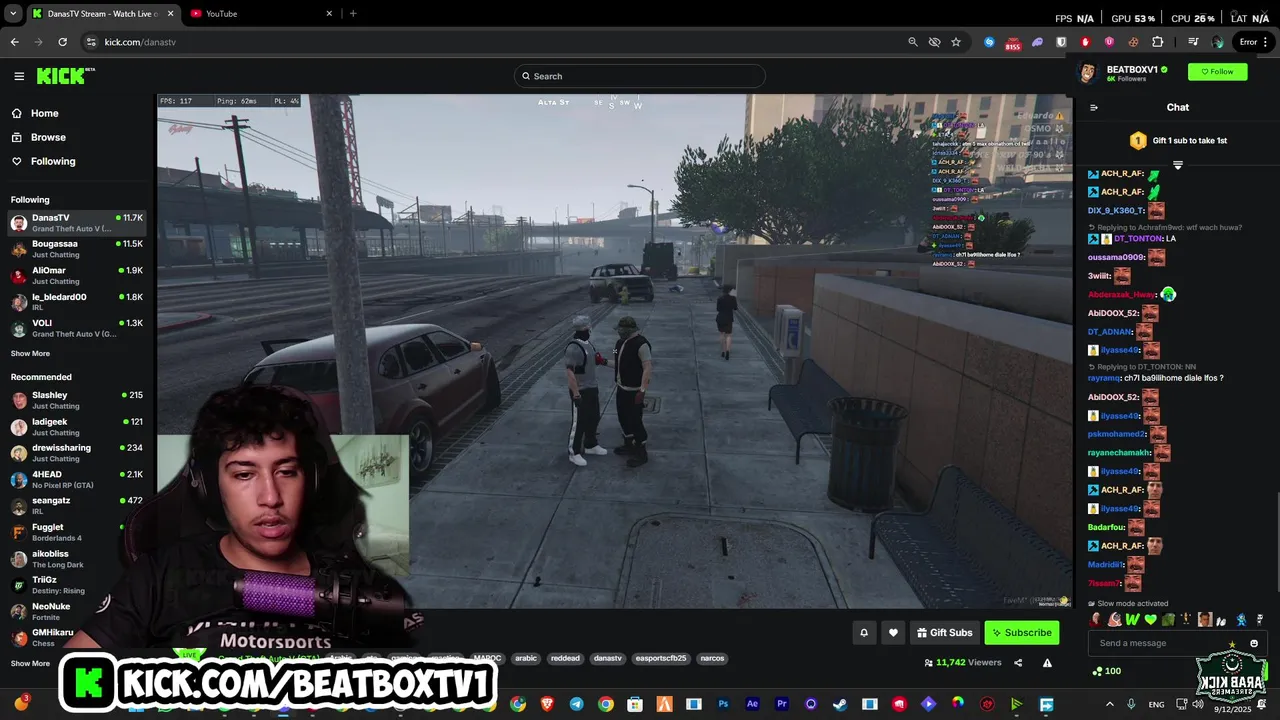The image size is (1280, 720).
Task: Click the 100 channel points icon
Action: point(1107,671)
